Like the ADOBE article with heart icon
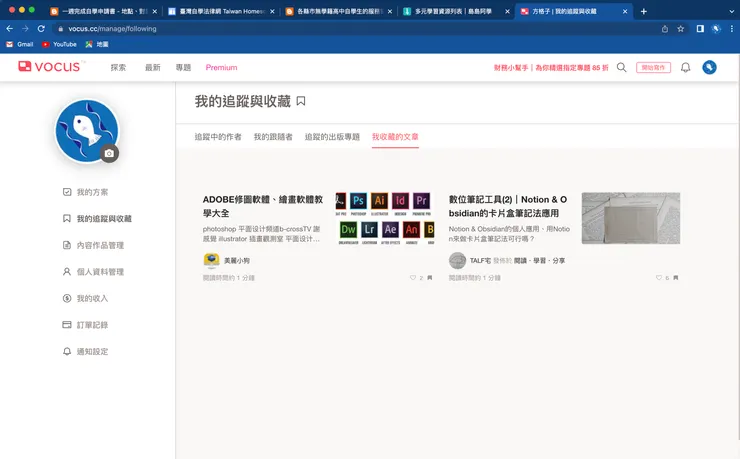This screenshot has height=459, width=740. (413, 278)
